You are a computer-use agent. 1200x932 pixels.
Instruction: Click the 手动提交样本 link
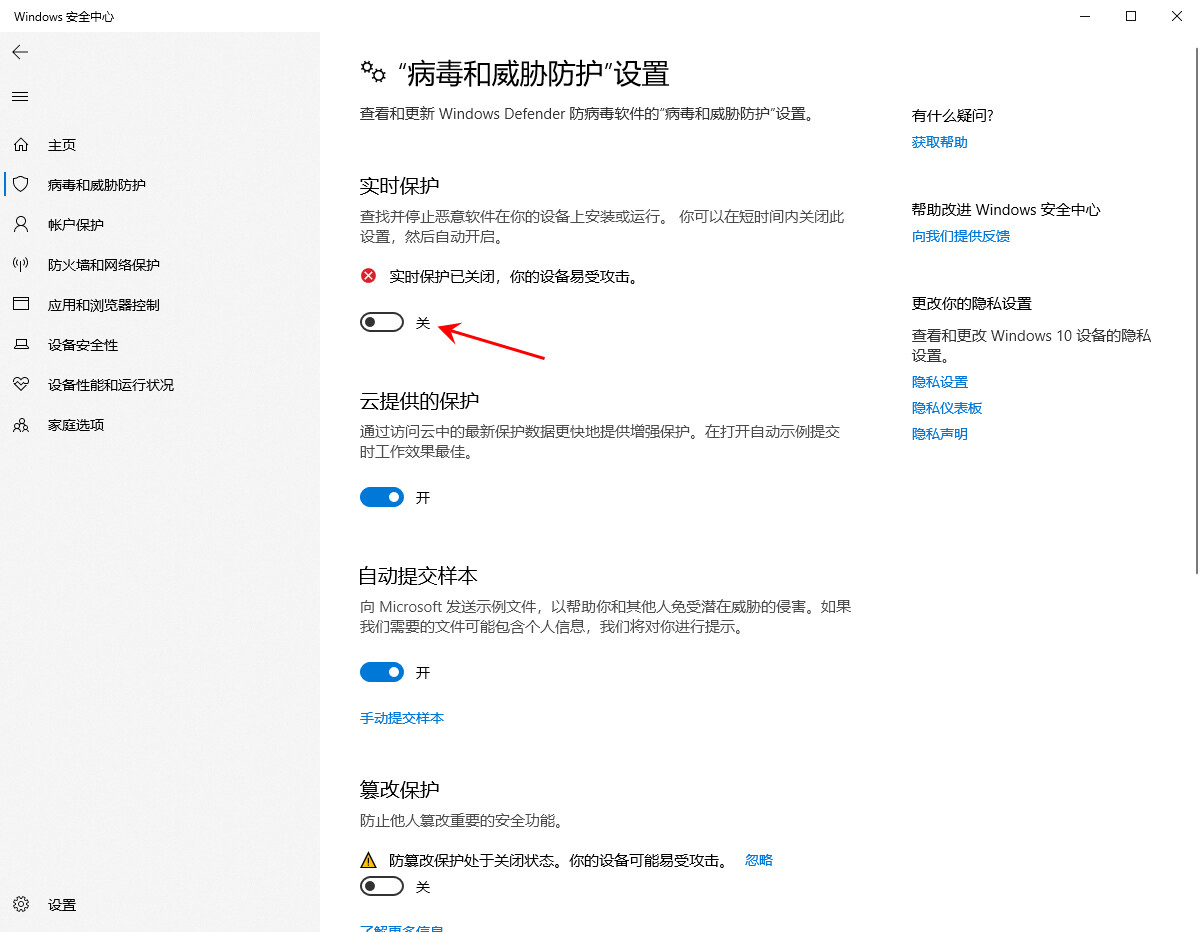click(402, 718)
